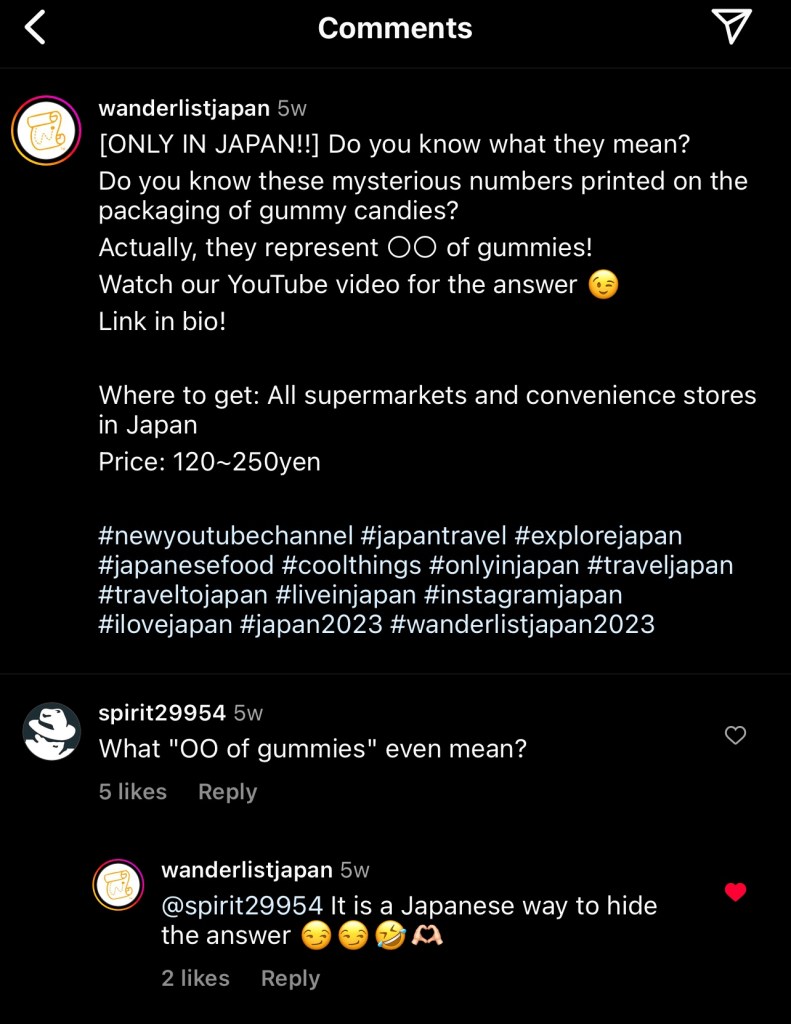Open the spirit29954 username link

tap(162, 713)
